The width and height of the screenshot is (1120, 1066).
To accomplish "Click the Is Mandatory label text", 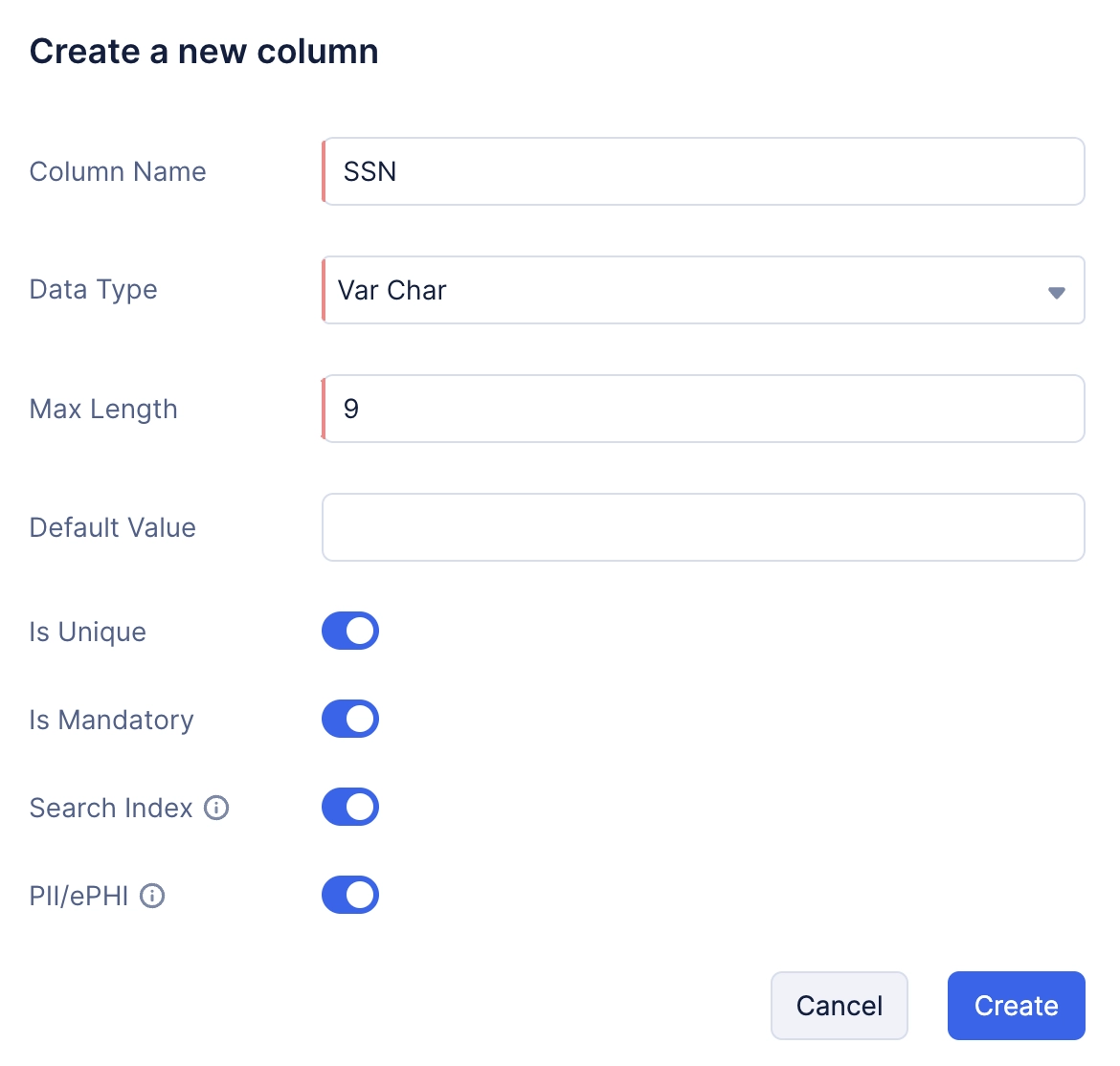I will point(111,720).
